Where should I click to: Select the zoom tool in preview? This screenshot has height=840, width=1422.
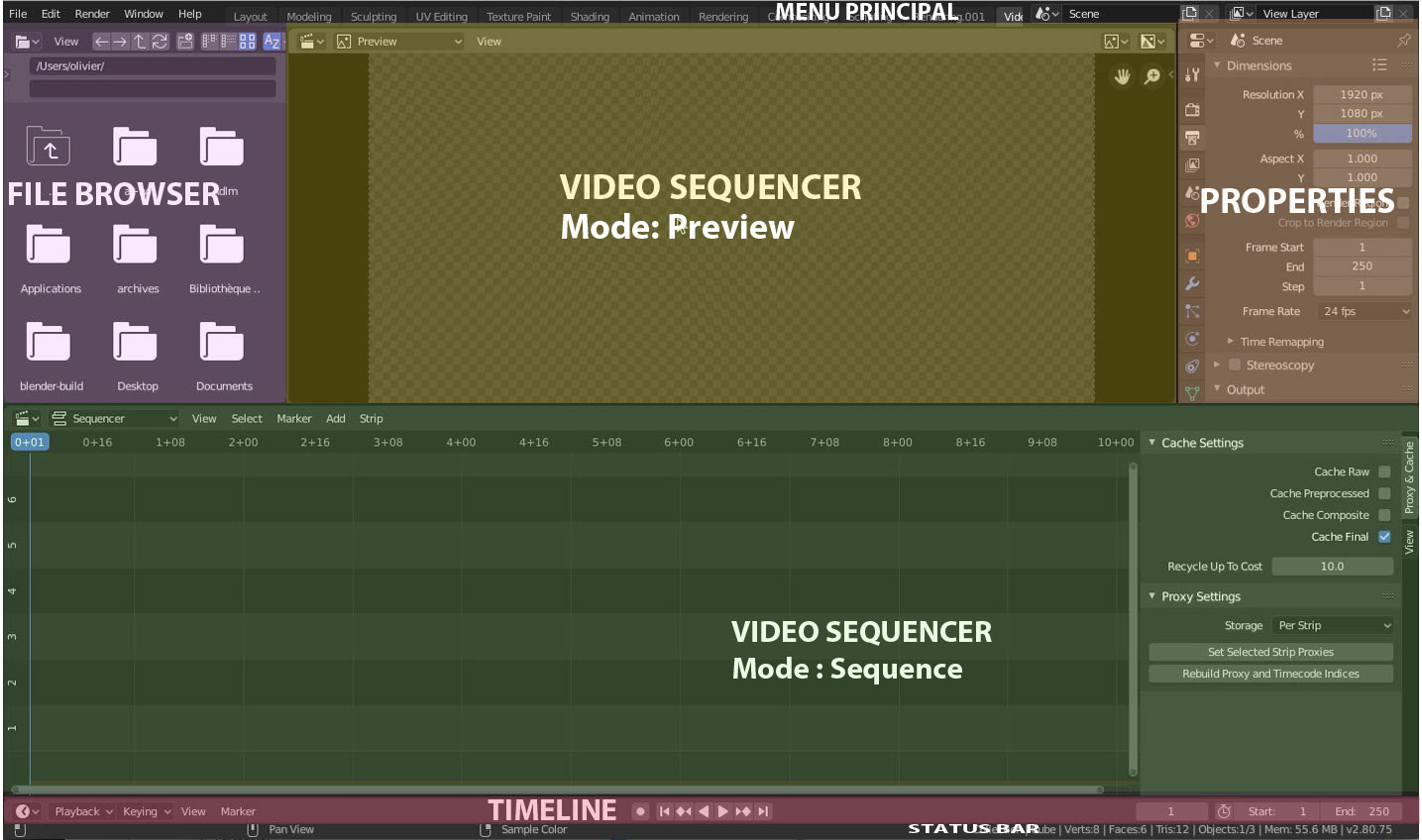click(x=1152, y=76)
